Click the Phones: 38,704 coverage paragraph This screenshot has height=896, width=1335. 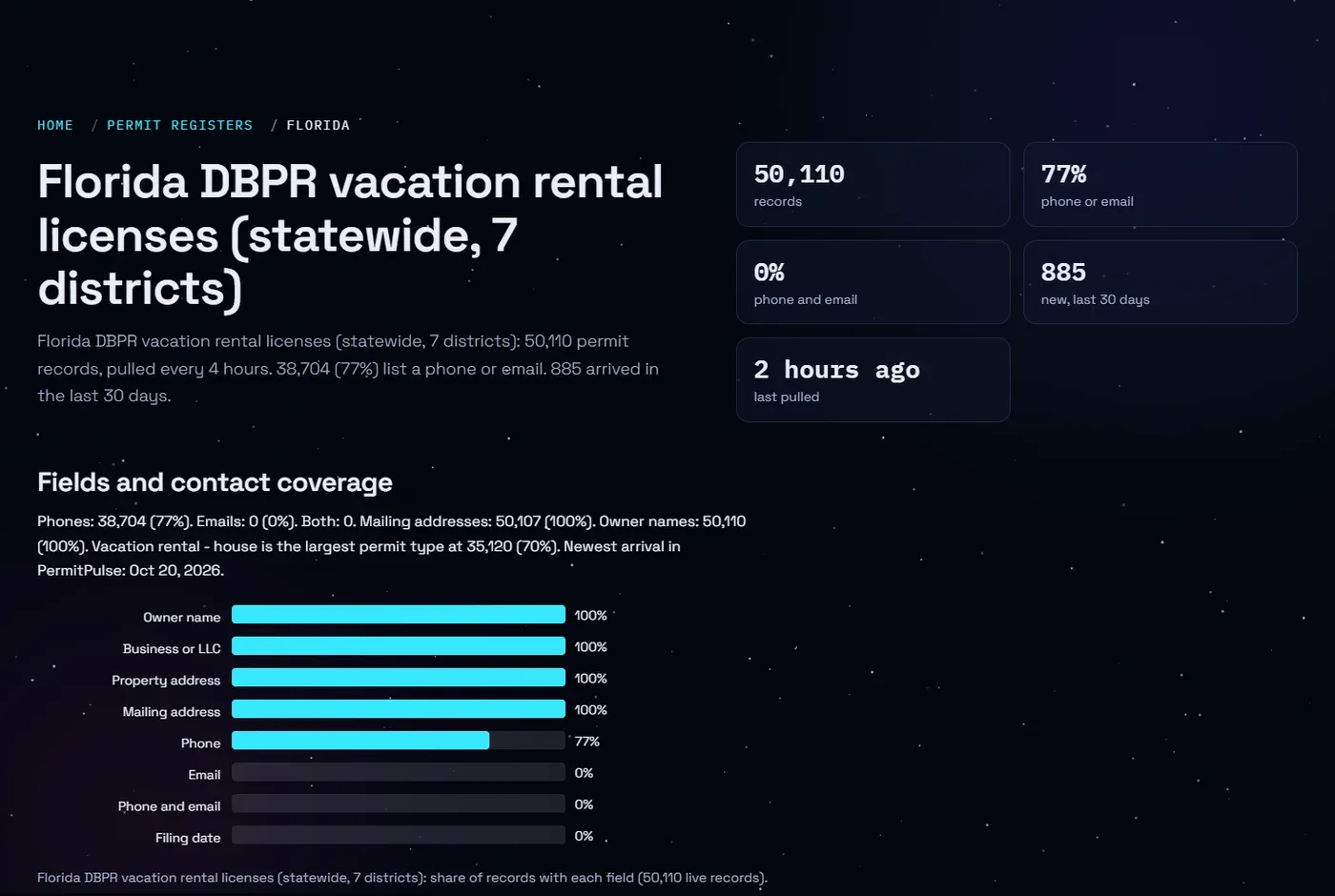coord(392,545)
